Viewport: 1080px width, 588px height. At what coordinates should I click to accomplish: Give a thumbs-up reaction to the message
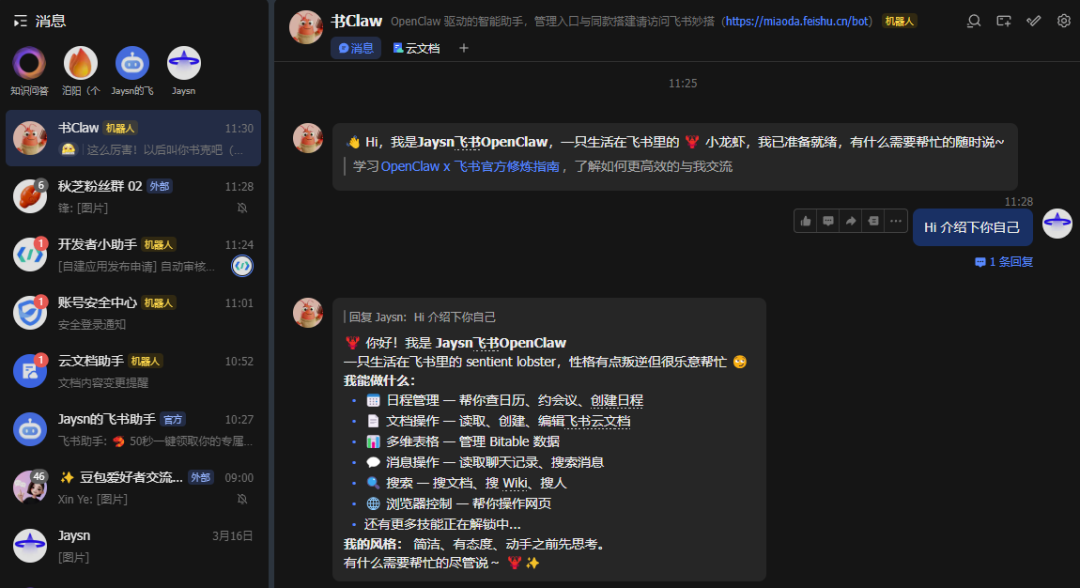point(806,220)
